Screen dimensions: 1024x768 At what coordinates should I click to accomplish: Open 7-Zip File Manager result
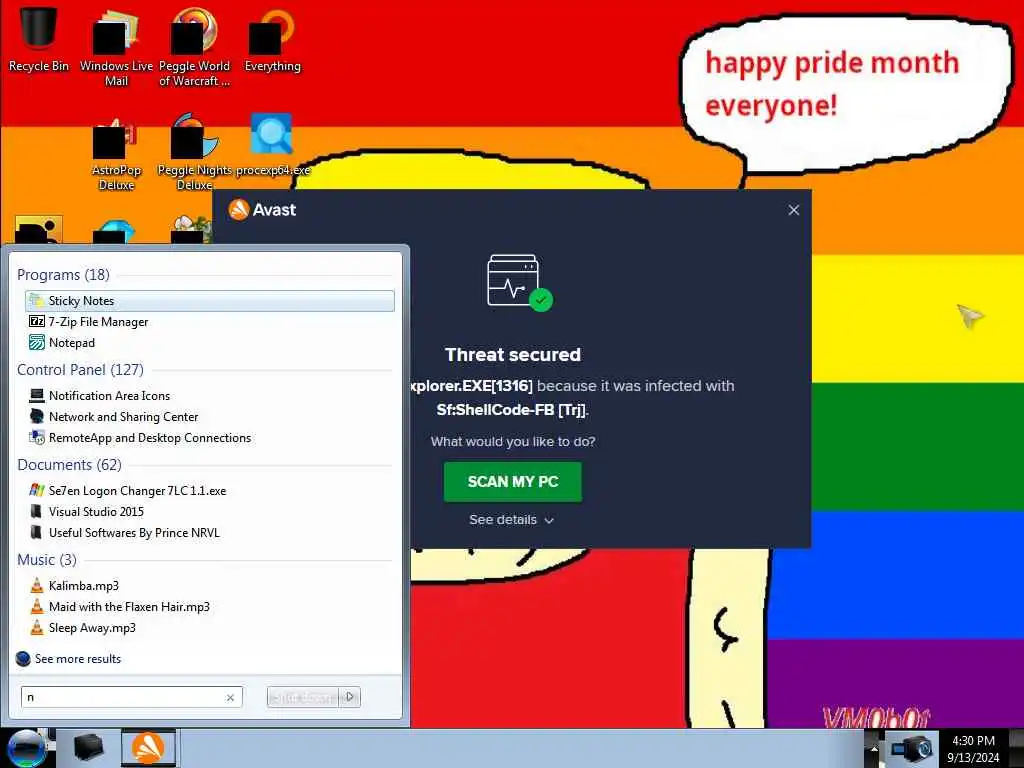tap(210, 322)
